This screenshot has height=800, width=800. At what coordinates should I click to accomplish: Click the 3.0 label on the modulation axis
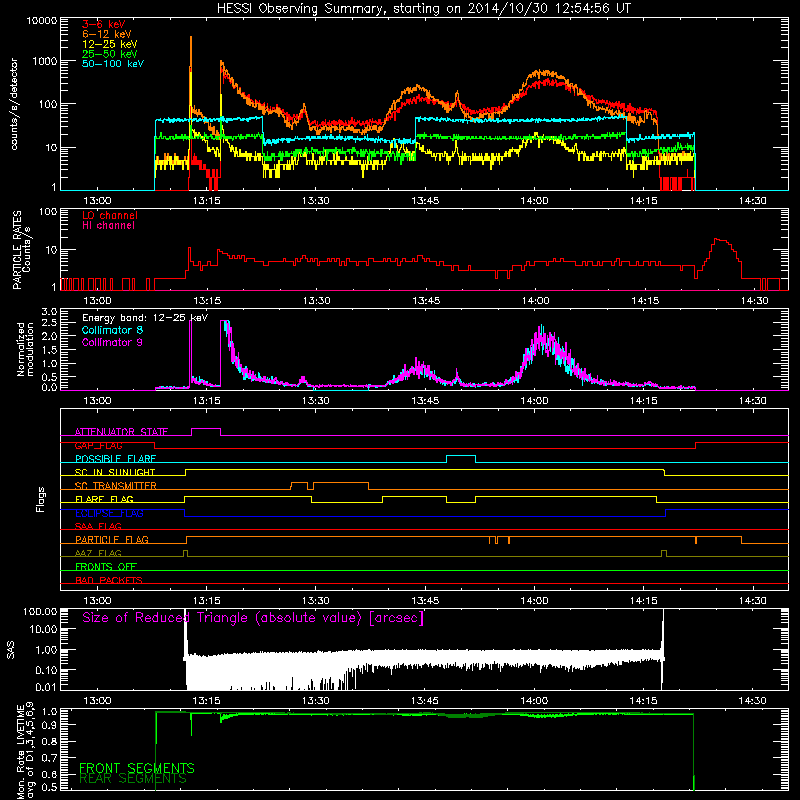coord(49,312)
